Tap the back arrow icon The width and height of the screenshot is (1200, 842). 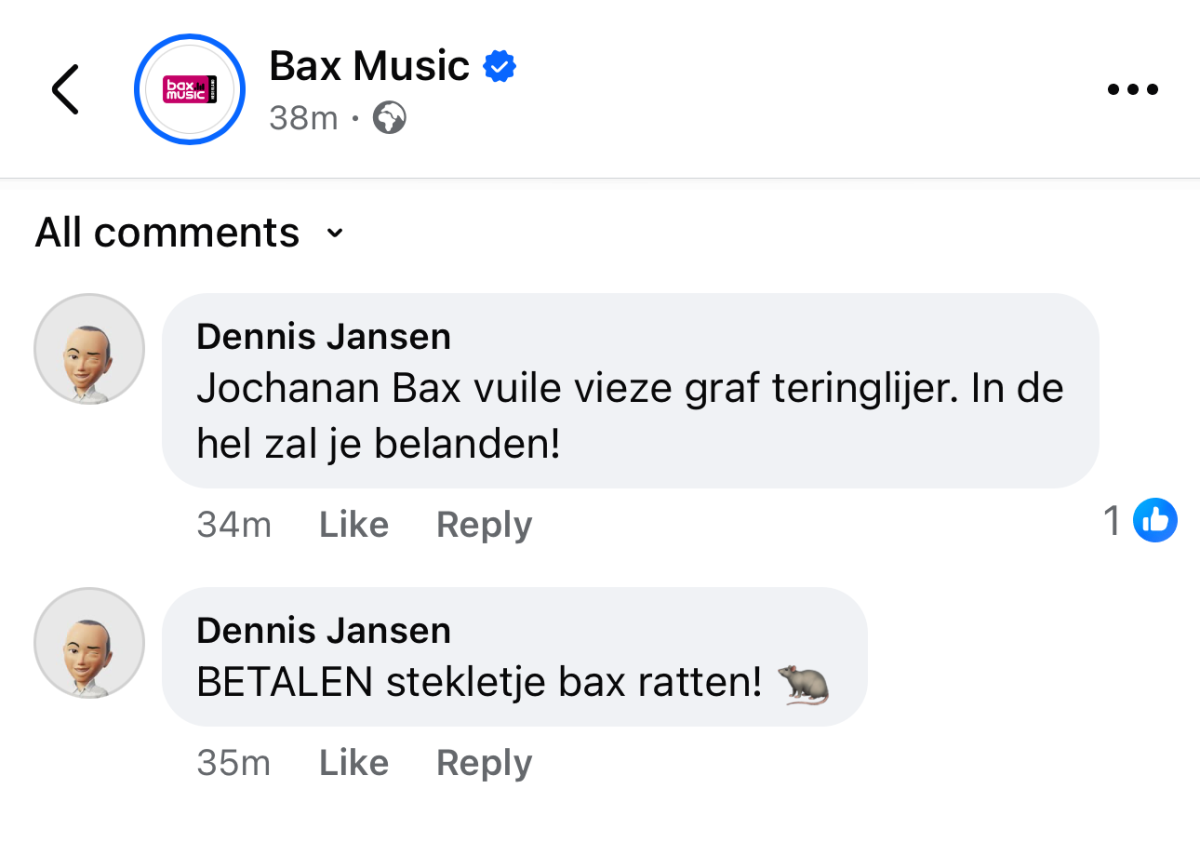coord(65,89)
